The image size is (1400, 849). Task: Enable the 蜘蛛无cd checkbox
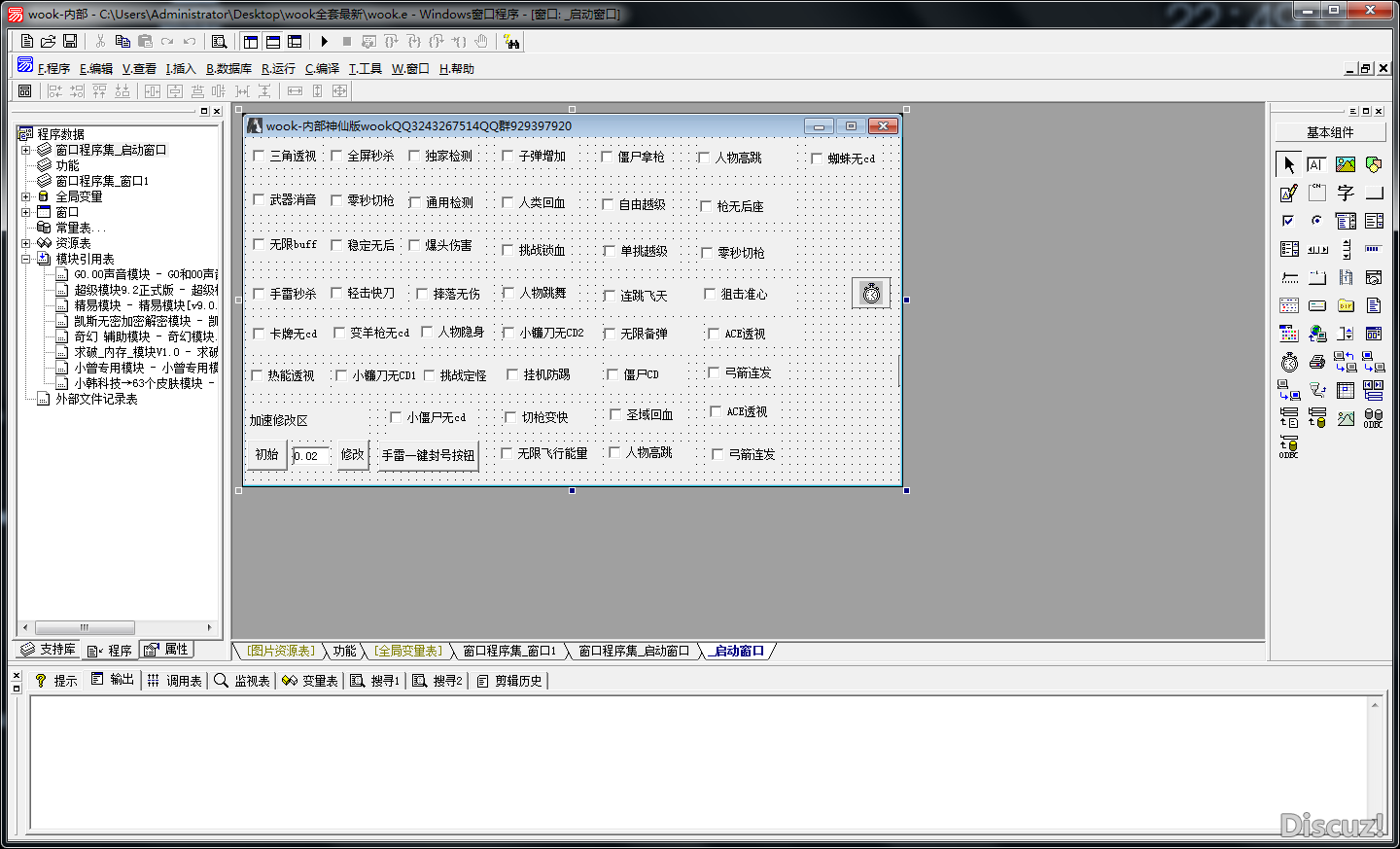point(817,159)
